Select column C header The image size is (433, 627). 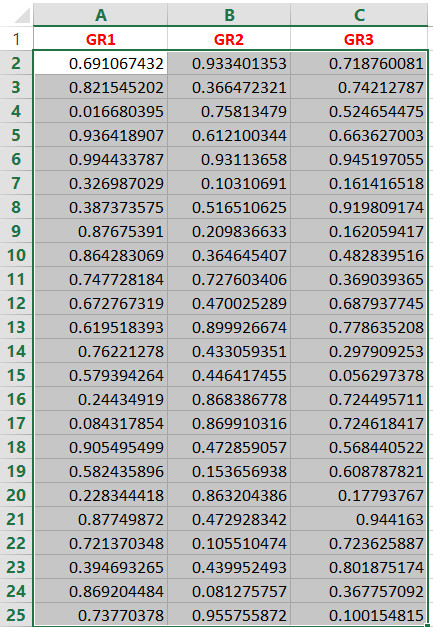coord(359,15)
